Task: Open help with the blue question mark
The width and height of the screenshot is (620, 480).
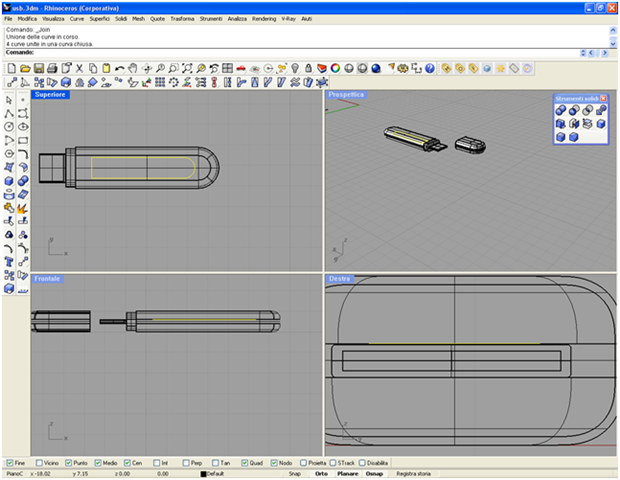Action: pyautogui.click(x=430, y=68)
